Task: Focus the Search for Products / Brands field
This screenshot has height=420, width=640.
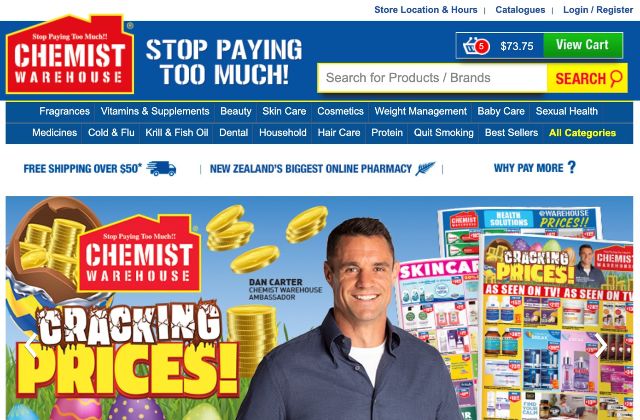Action: 432,78
